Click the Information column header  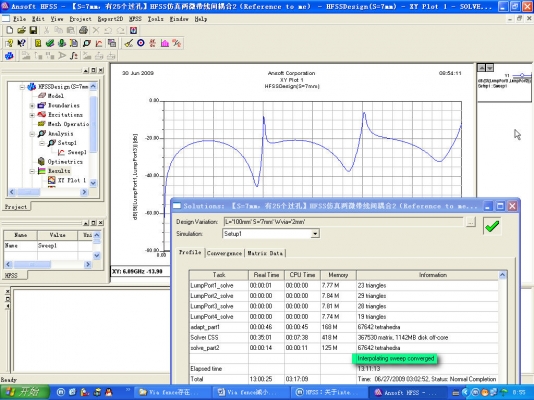433,275
